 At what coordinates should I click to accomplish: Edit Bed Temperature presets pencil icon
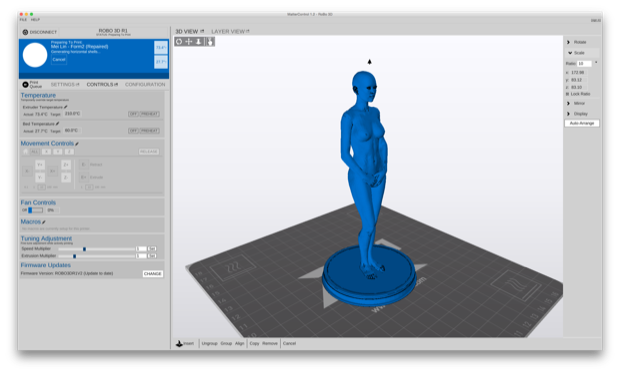pyautogui.click(x=58, y=123)
